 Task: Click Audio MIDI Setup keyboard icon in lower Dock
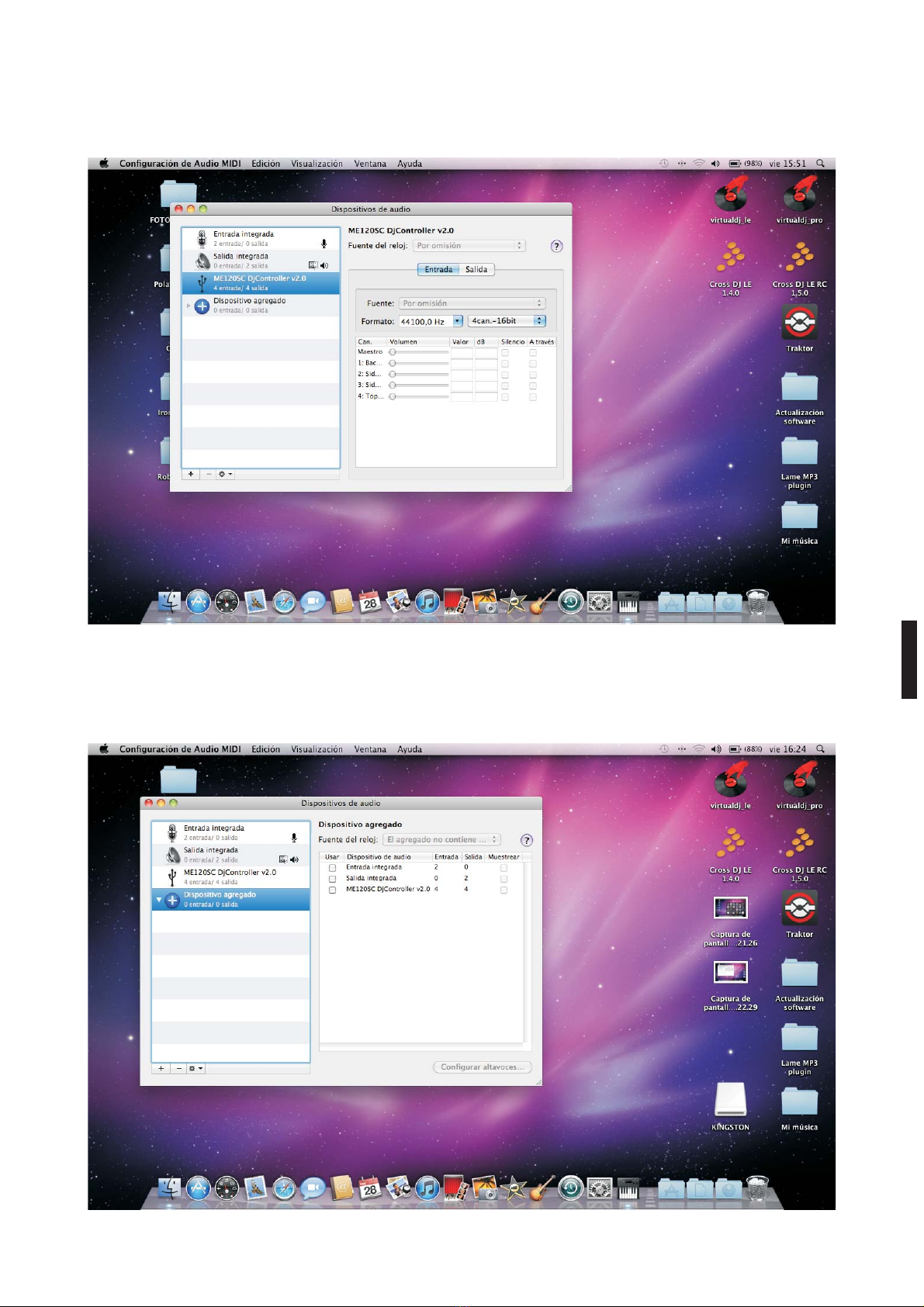click(x=628, y=1188)
